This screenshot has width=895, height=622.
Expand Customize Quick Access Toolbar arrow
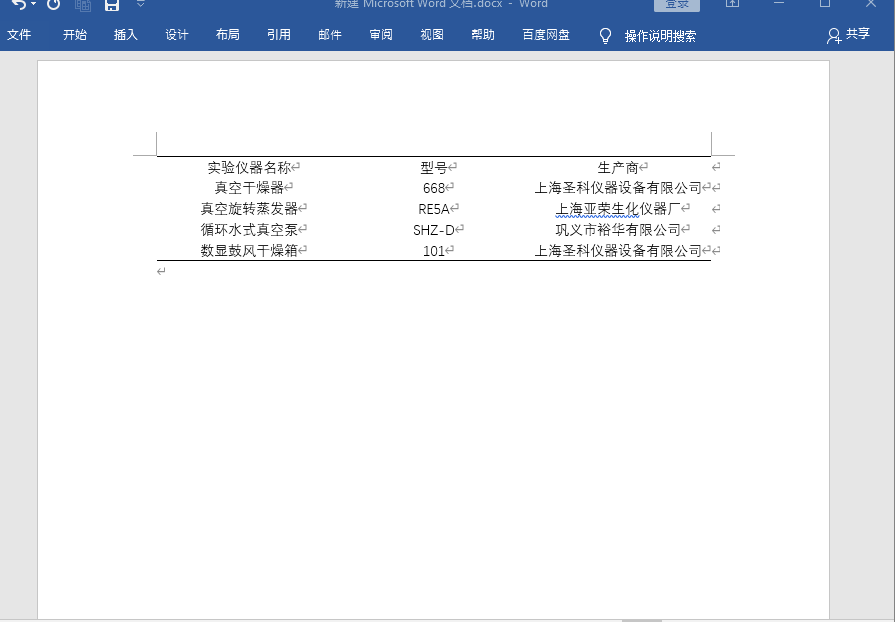click(x=140, y=4)
